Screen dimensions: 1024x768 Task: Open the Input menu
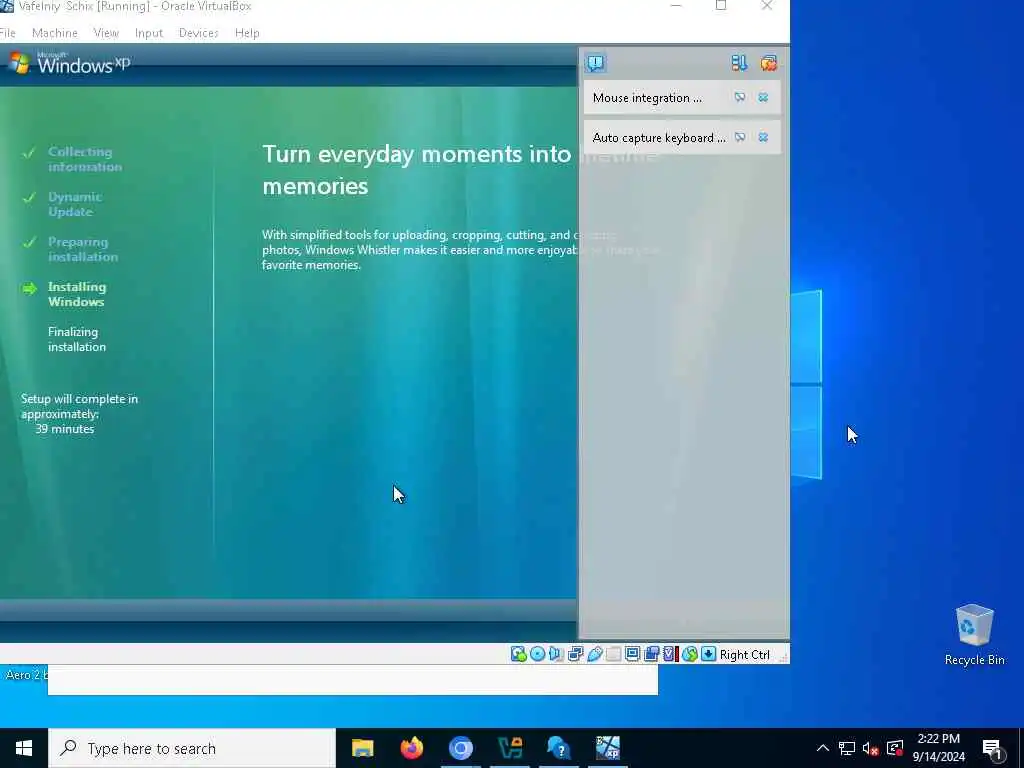coord(149,33)
